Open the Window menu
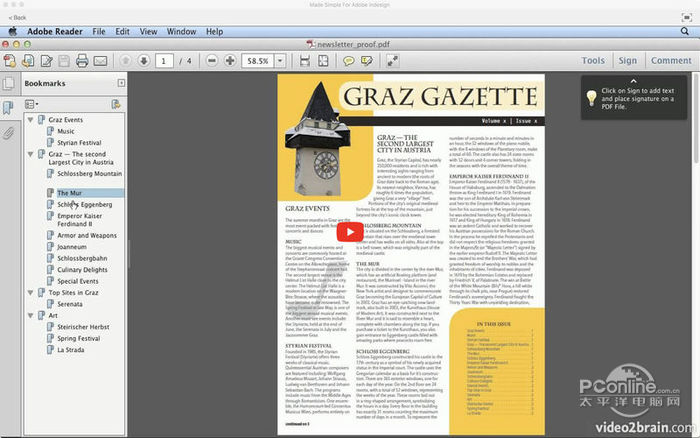The width and height of the screenshot is (700, 438). coord(181,31)
